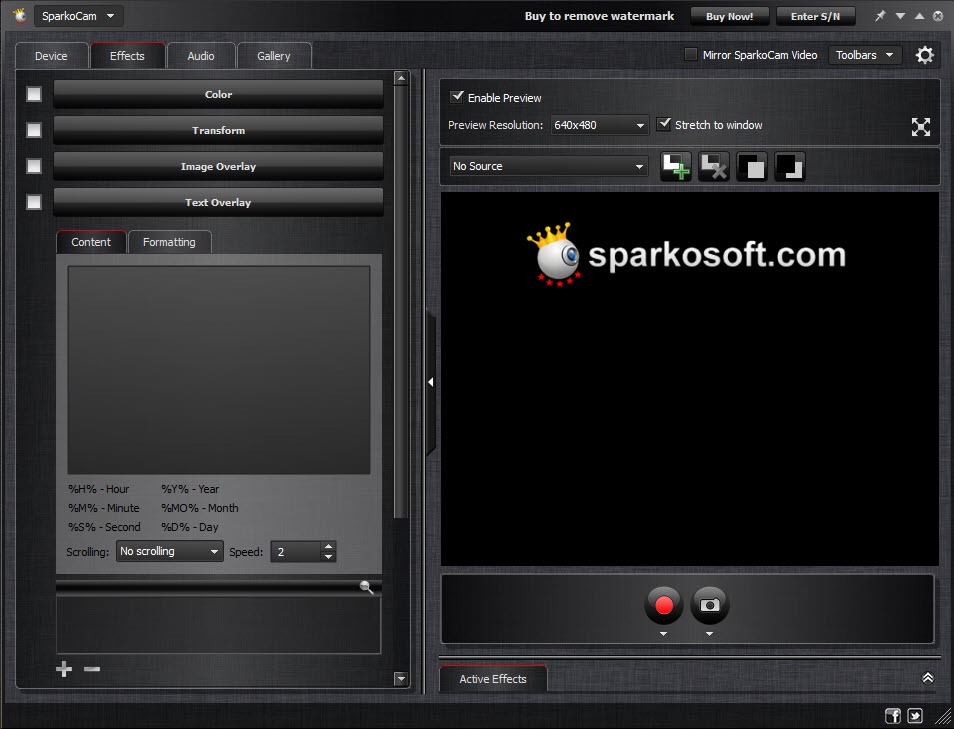
Task: Collapse the left panel with the arrow handle
Action: click(x=431, y=382)
